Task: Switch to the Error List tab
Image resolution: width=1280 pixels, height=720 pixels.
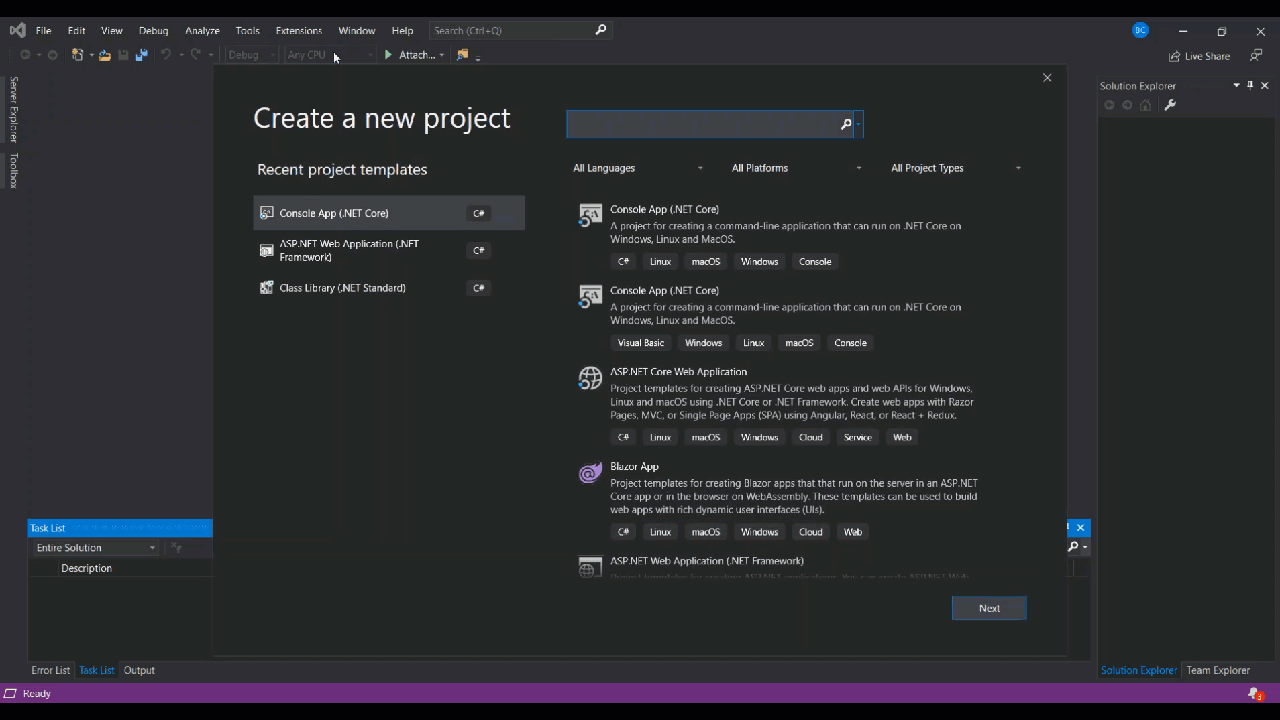Action: pyautogui.click(x=50, y=670)
